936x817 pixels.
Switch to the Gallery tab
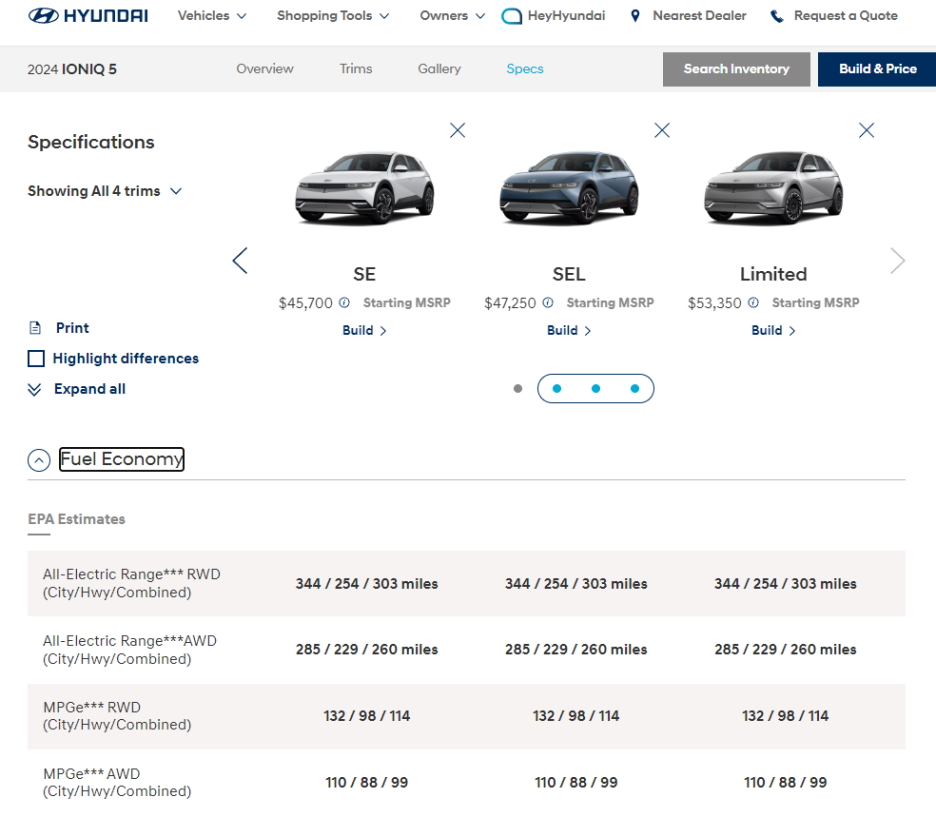point(439,69)
